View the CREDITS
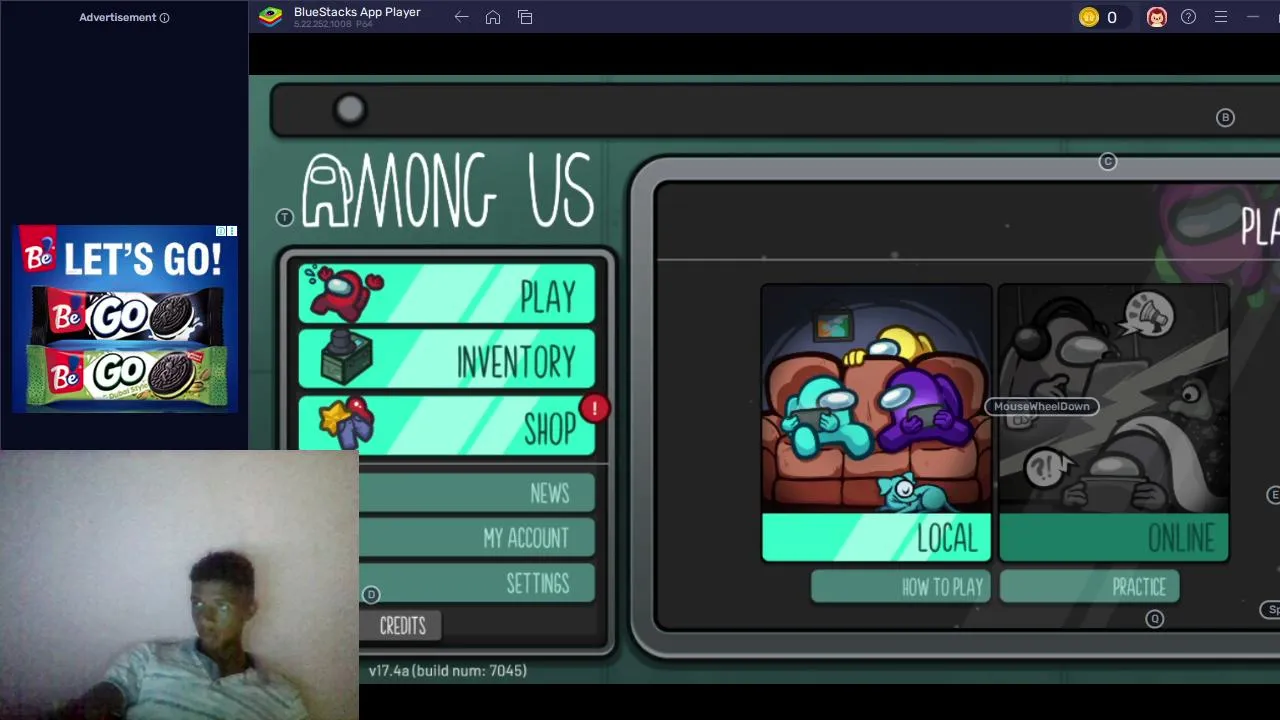The height and width of the screenshot is (720, 1280). (403, 626)
